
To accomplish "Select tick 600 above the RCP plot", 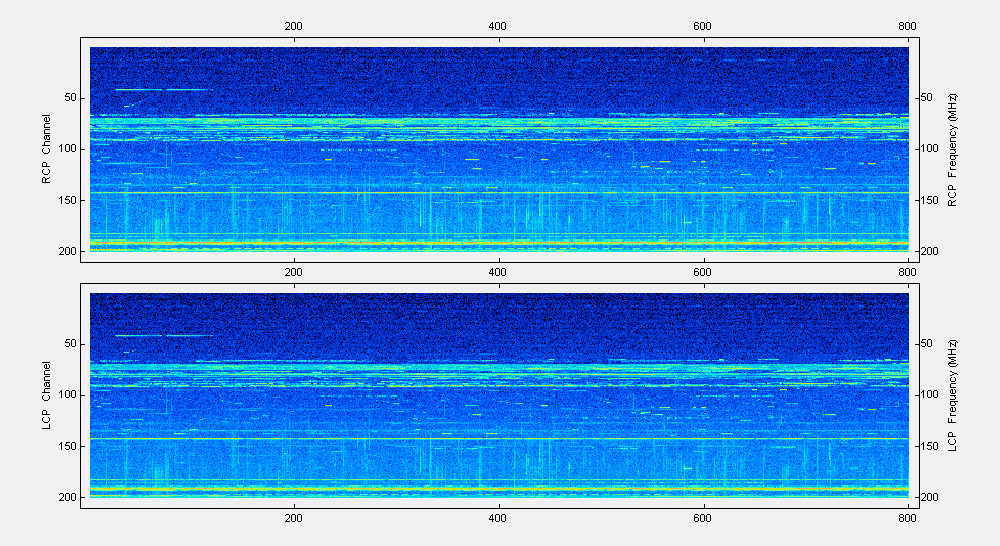I will click(702, 26).
